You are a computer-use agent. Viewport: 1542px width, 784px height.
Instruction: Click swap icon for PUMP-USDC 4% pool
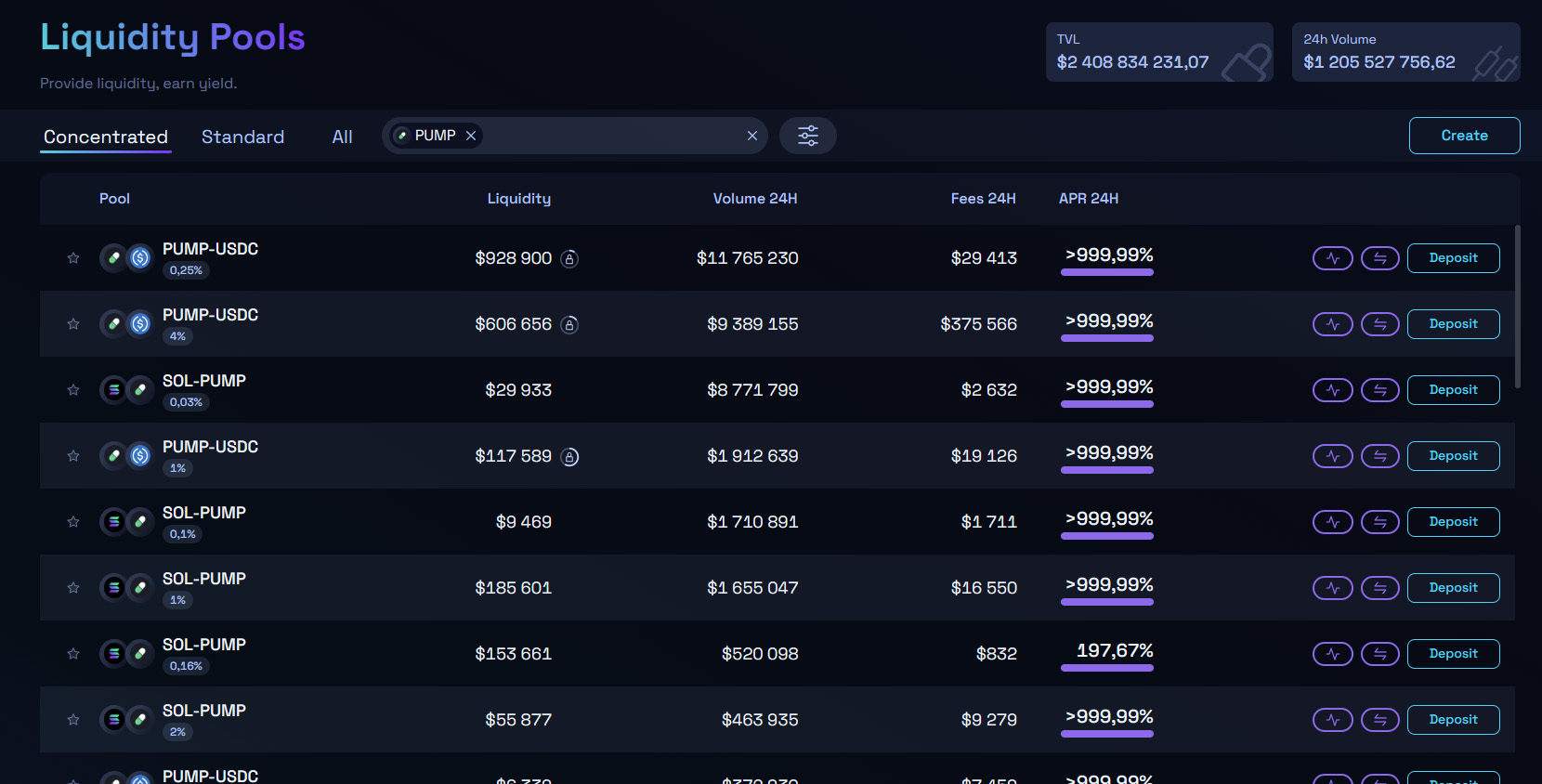point(1379,324)
